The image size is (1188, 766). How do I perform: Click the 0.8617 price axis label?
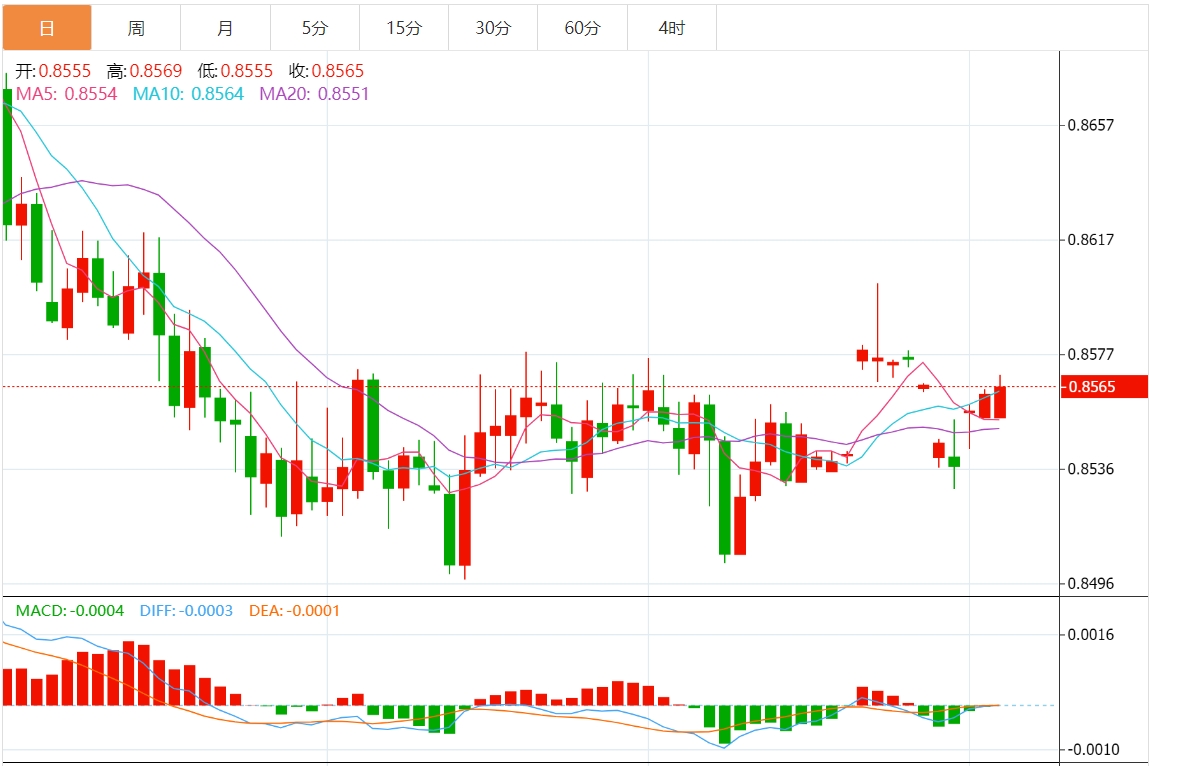(x=1090, y=239)
